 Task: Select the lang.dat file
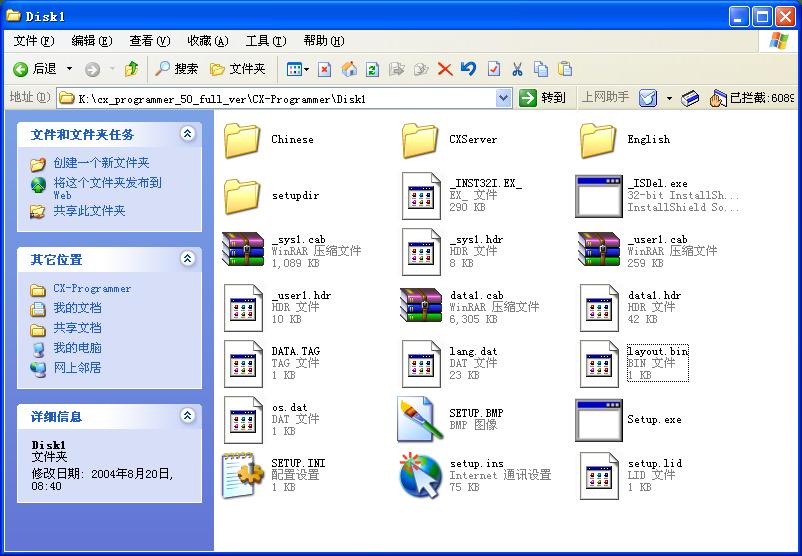[x=450, y=363]
